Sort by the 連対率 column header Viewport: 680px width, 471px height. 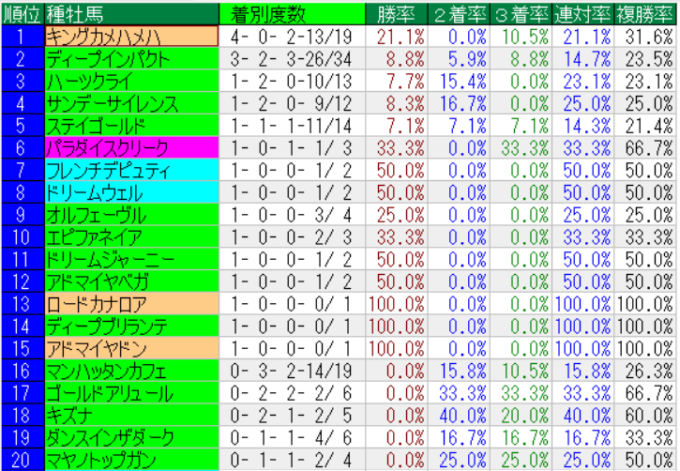pyautogui.click(x=583, y=13)
